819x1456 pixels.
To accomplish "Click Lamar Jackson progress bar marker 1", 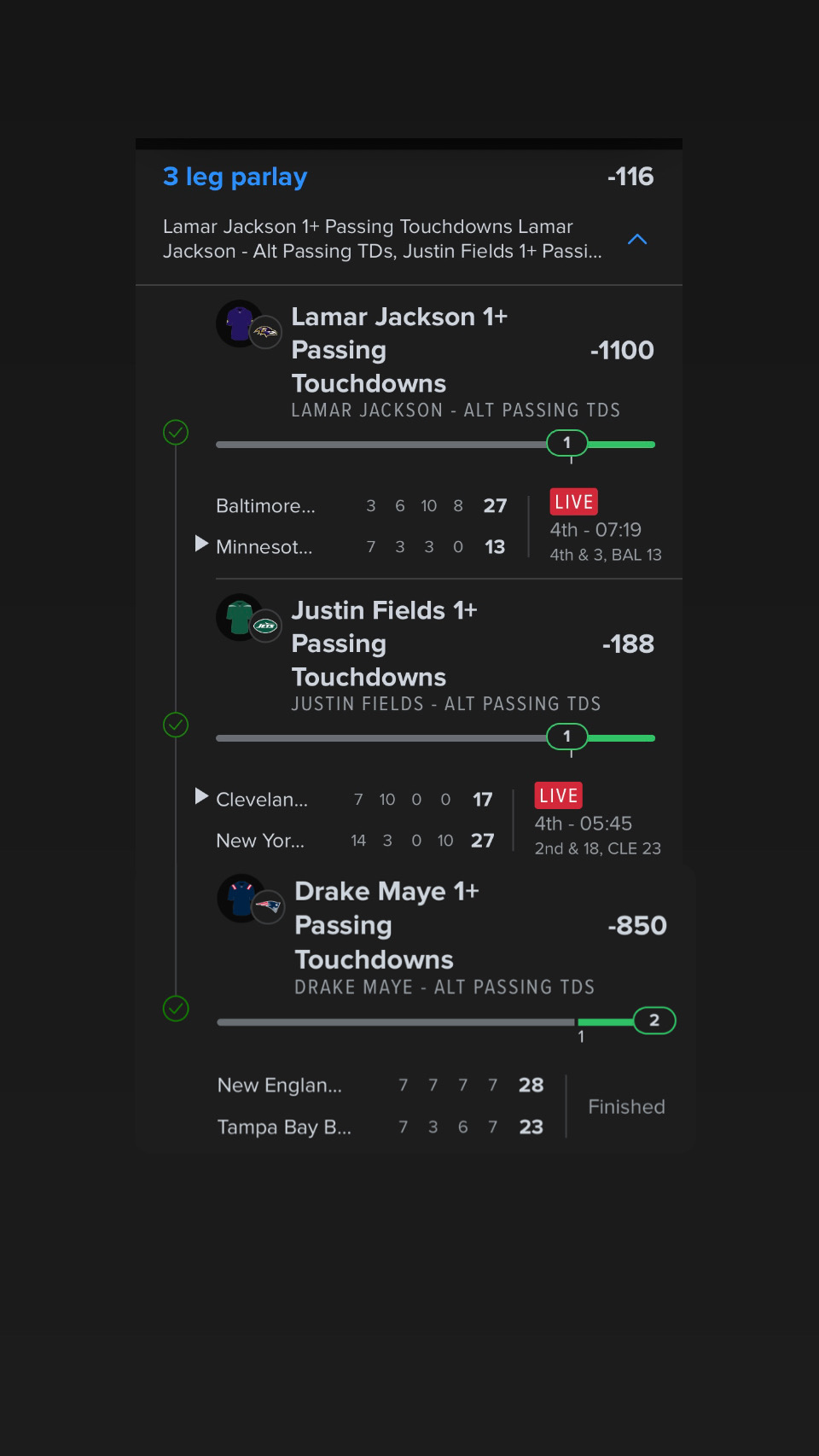I will coord(567,443).
